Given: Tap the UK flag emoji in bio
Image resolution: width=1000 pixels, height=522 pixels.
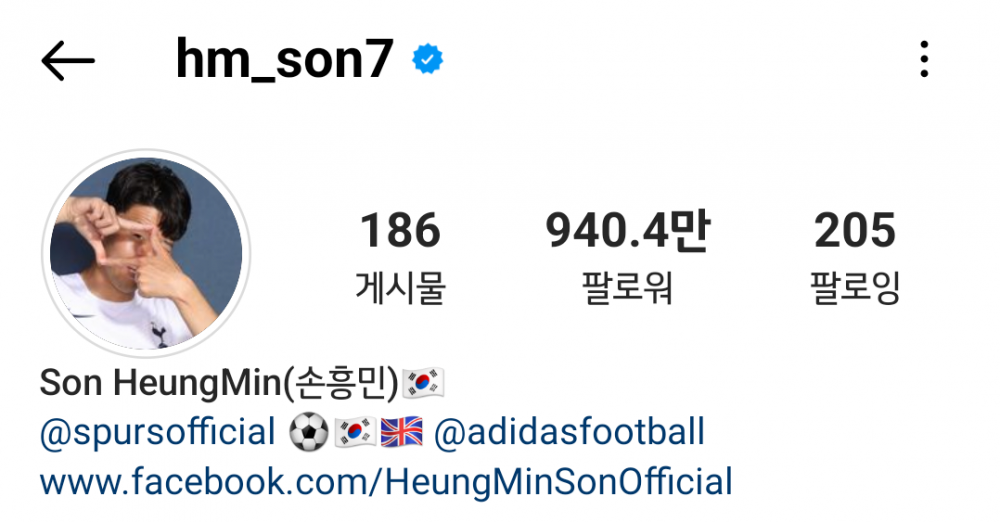Looking at the screenshot, I should pos(401,432).
